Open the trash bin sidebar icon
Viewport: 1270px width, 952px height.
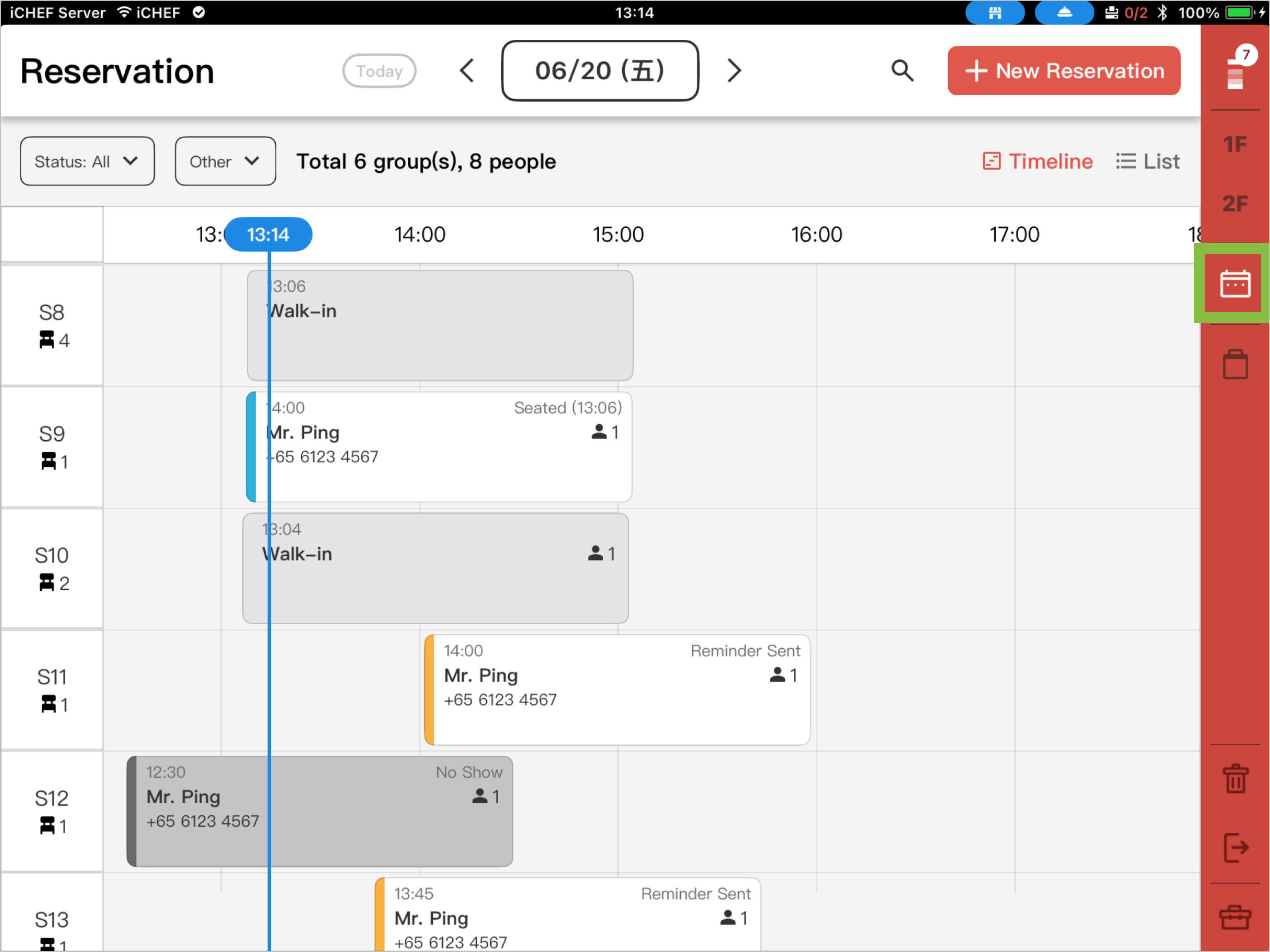(1235, 779)
